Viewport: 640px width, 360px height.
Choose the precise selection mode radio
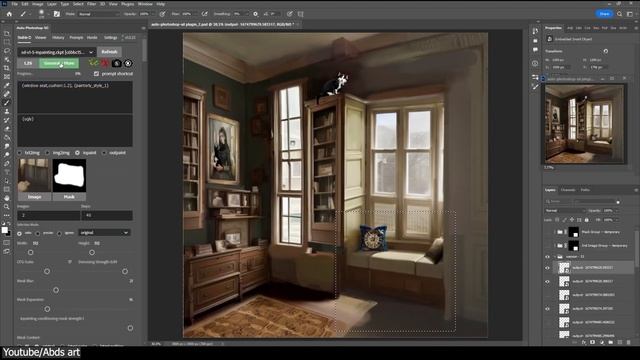tap(38, 233)
